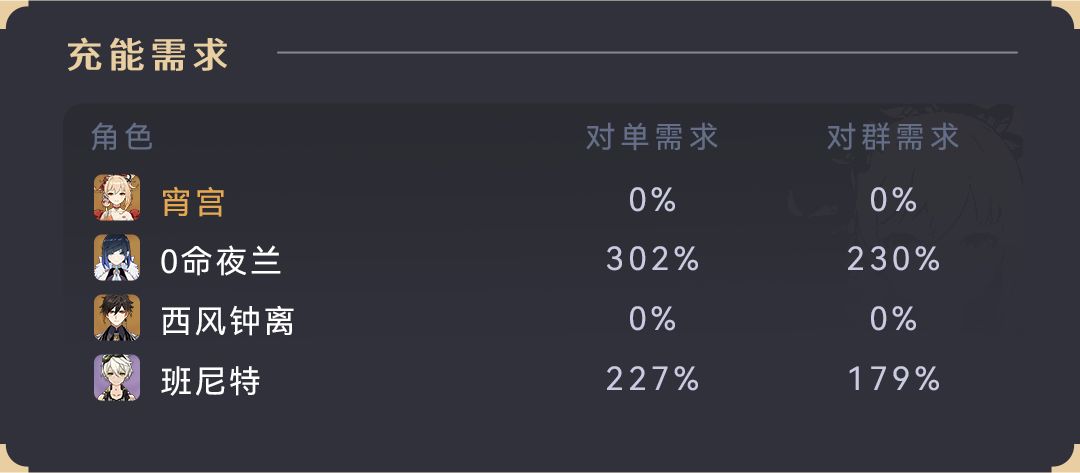Click Zhongli's character avatar icon
The width and height of the screenshot is (1080, 473).
[x=117, y=319]
